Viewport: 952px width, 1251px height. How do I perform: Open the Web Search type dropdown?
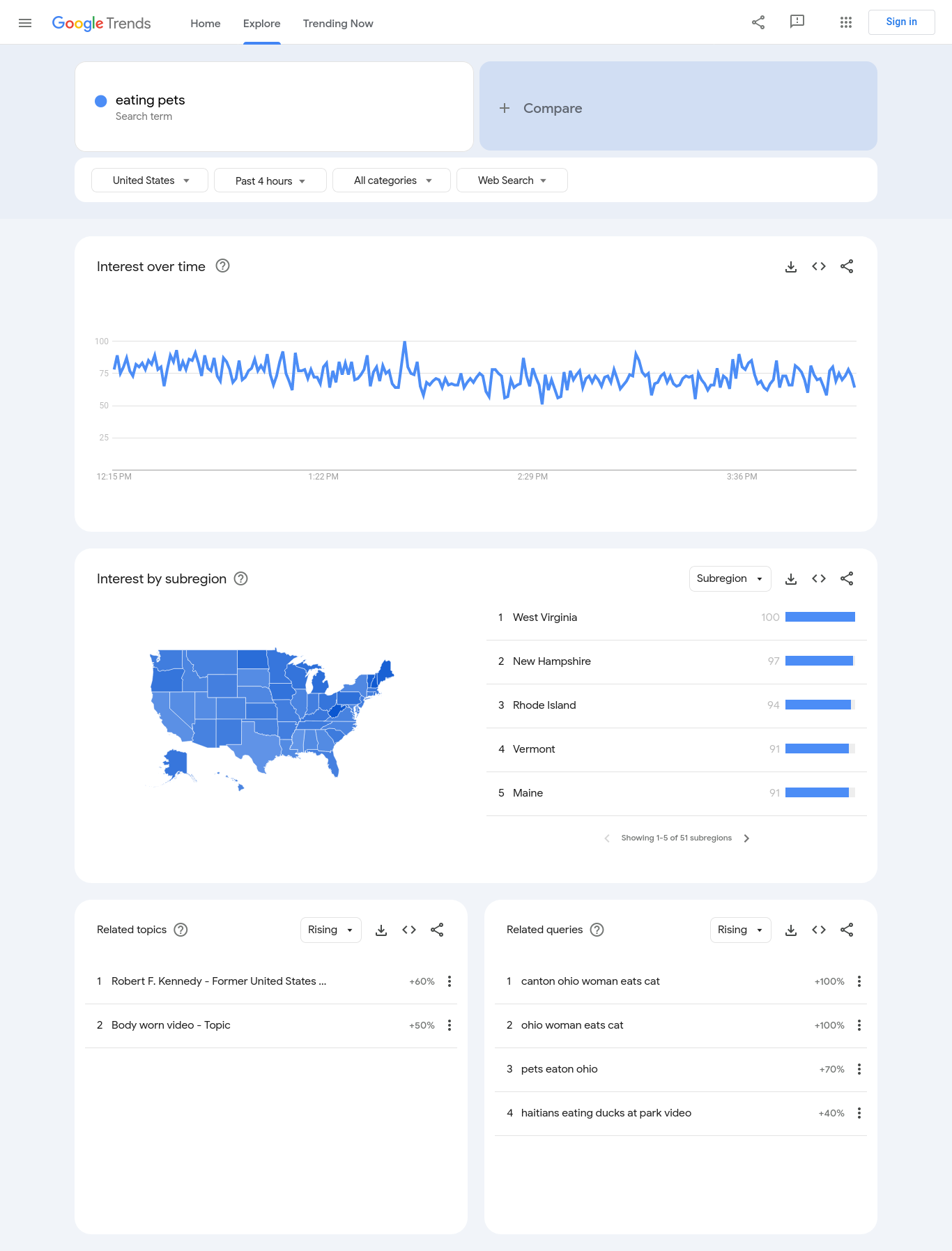click(512, 181)
